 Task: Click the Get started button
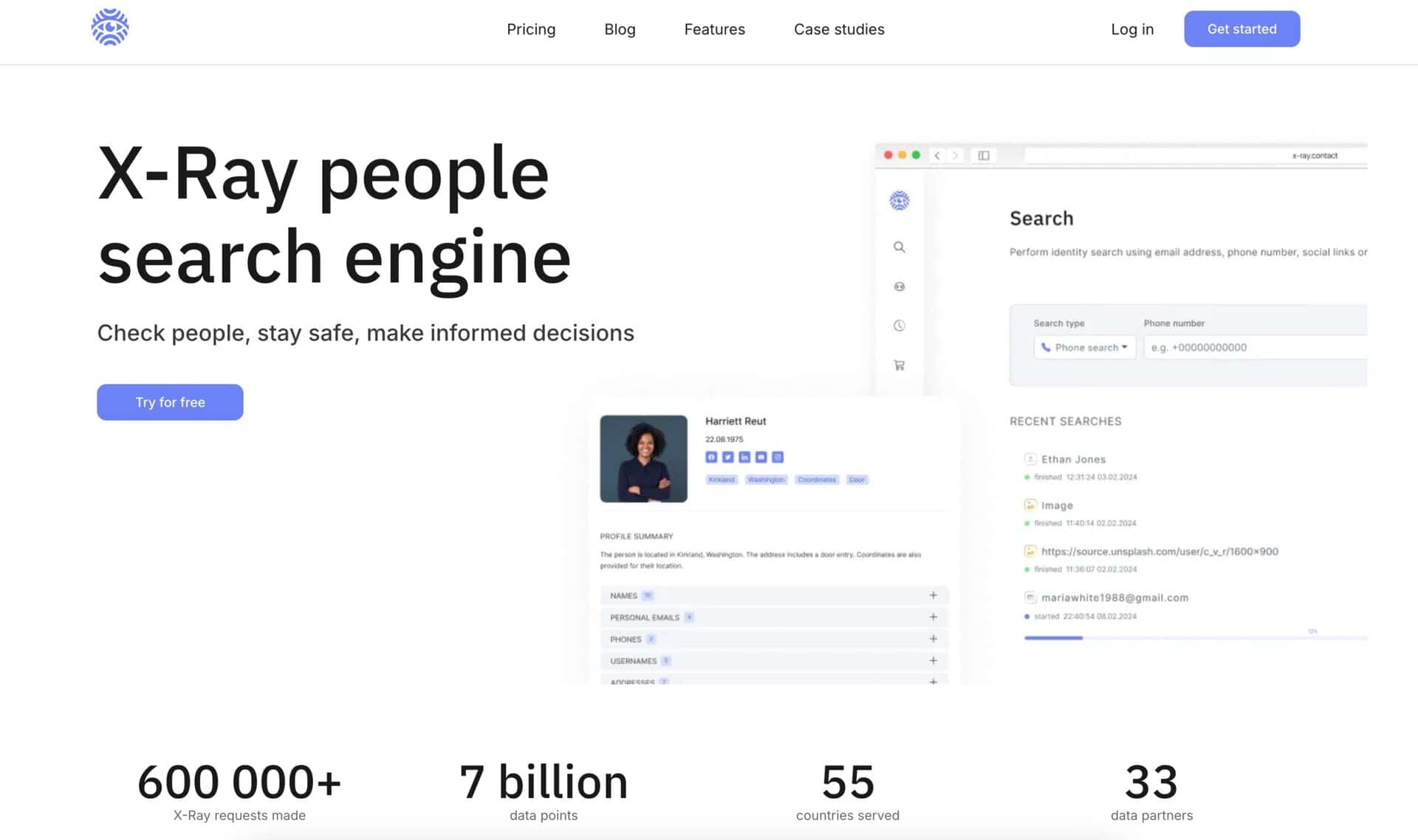coord(1241,30)
